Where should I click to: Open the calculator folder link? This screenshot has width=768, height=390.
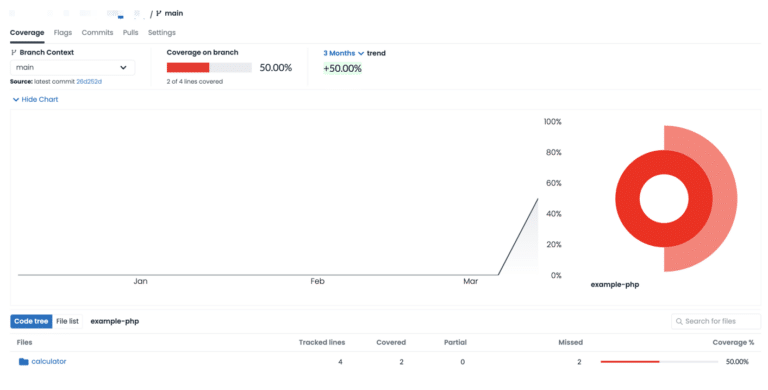pos(48,362)
